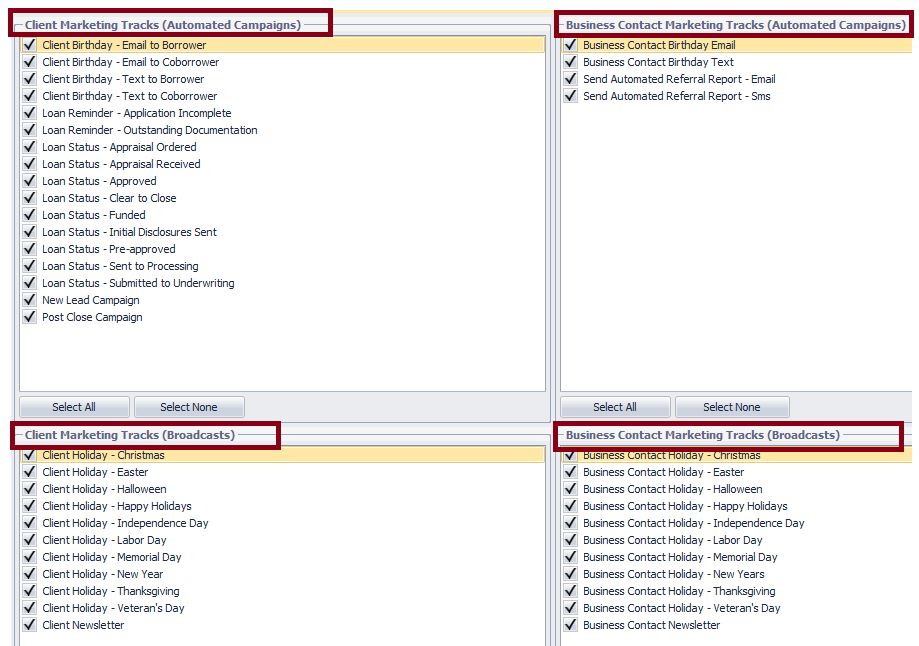Click Select None under Client Automated Campaigns
The image size is (919, 646).
pyautogui.click(x=189, y=407)
